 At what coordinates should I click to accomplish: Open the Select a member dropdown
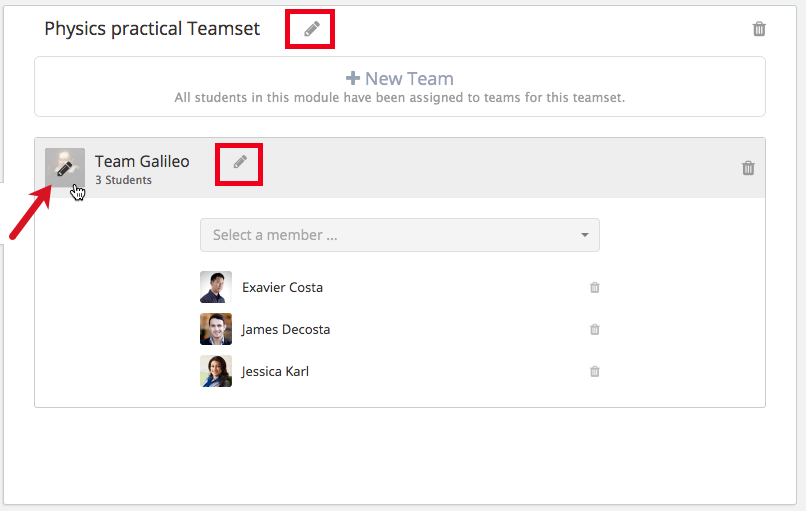coord(400,235)
